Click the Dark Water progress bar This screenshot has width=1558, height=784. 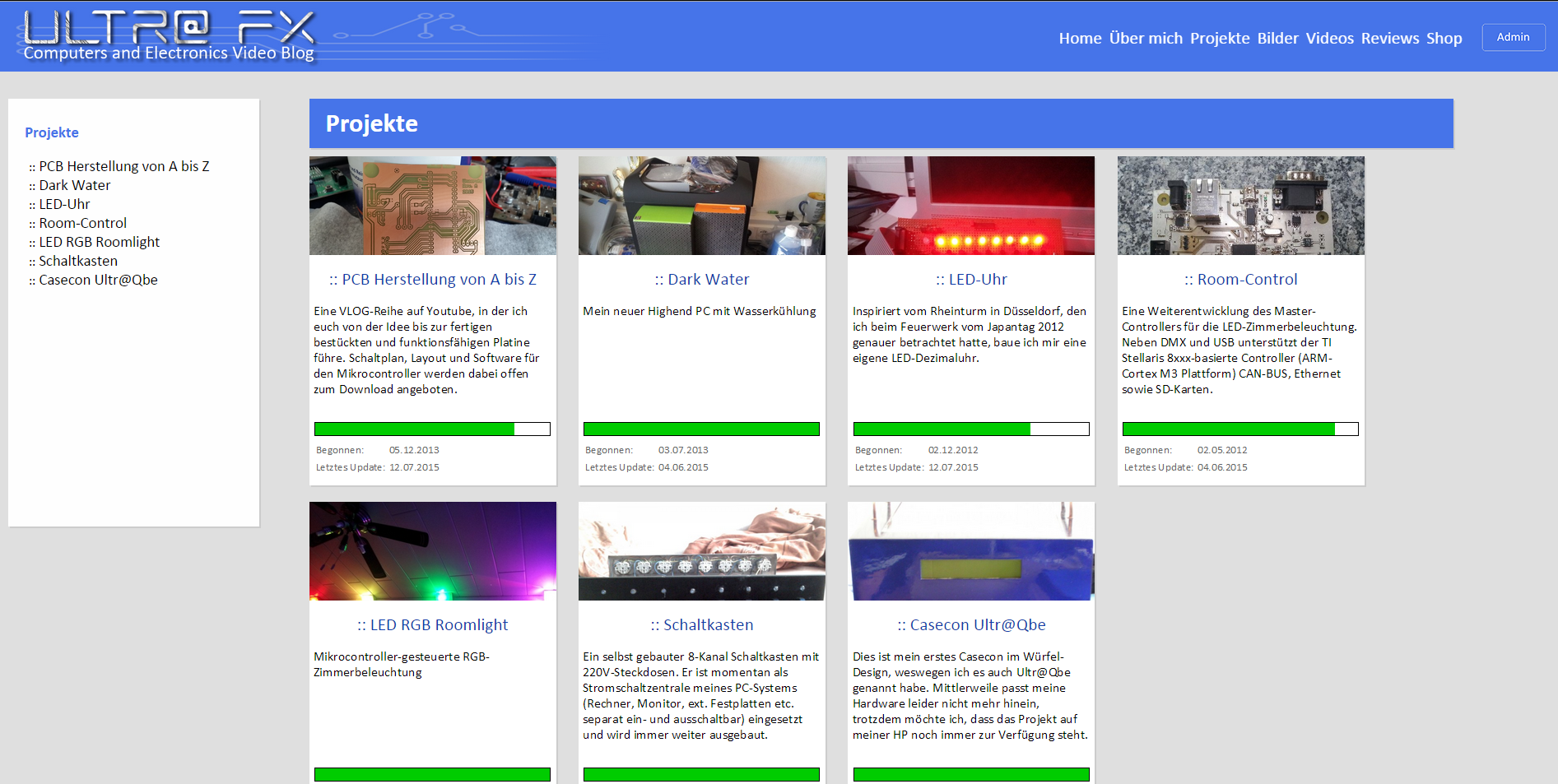[701, 429]
